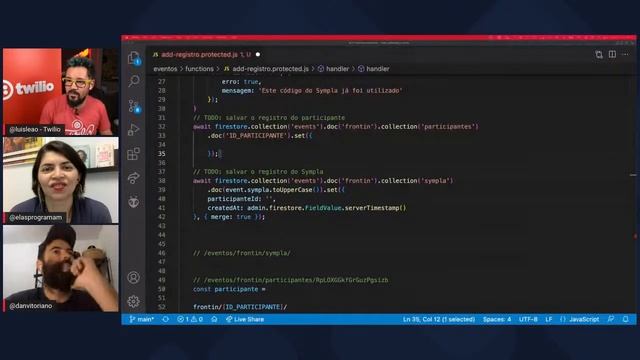
Task: Click the functions breadcrumb
Action: (200, 69)
